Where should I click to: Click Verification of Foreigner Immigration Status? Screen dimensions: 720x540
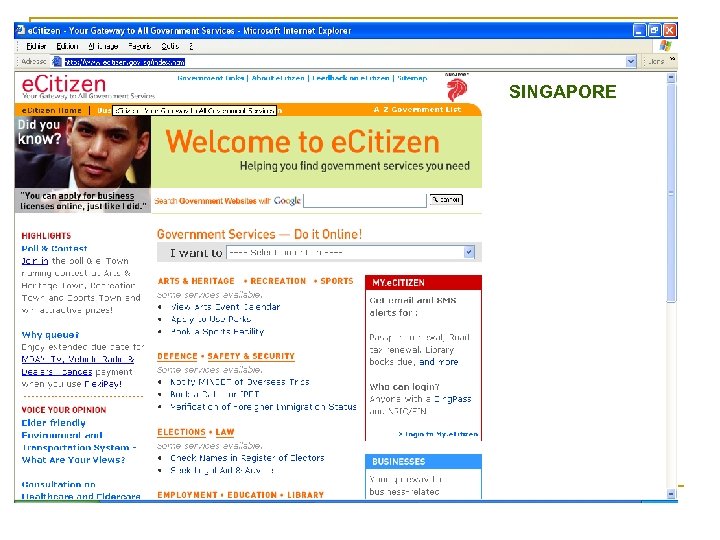[263, 407]
